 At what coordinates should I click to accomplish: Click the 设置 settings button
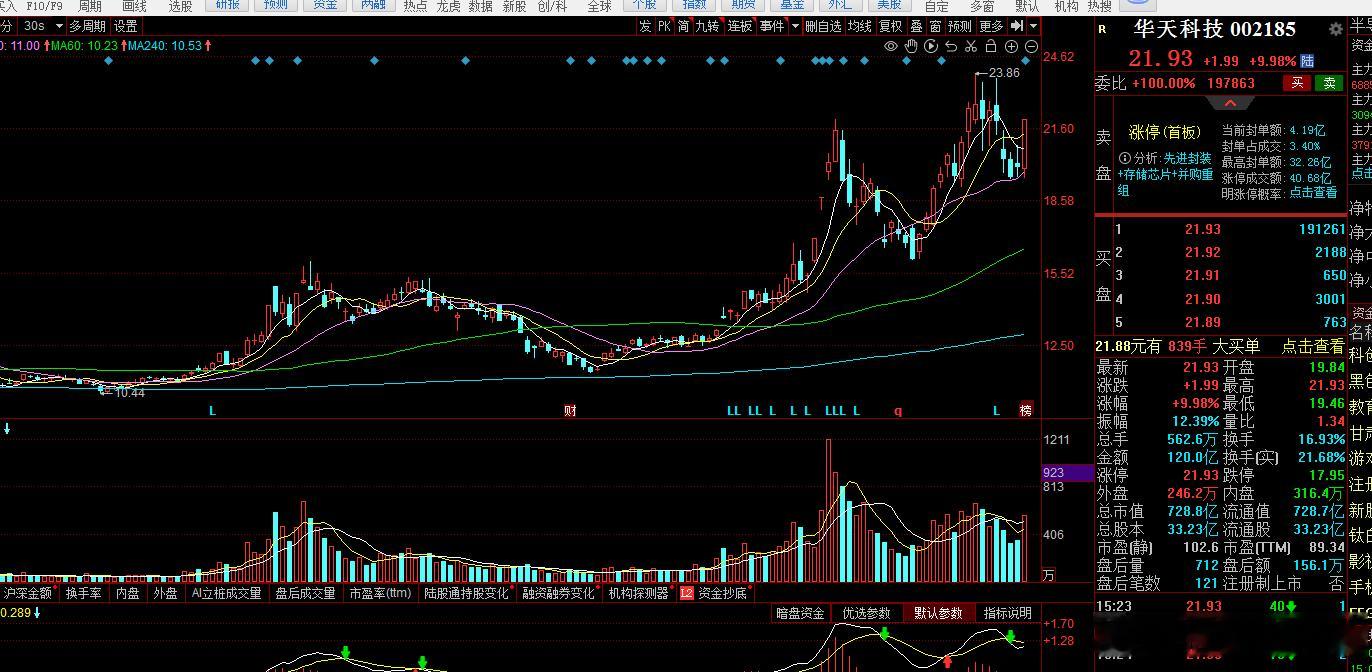coord(125,26)
